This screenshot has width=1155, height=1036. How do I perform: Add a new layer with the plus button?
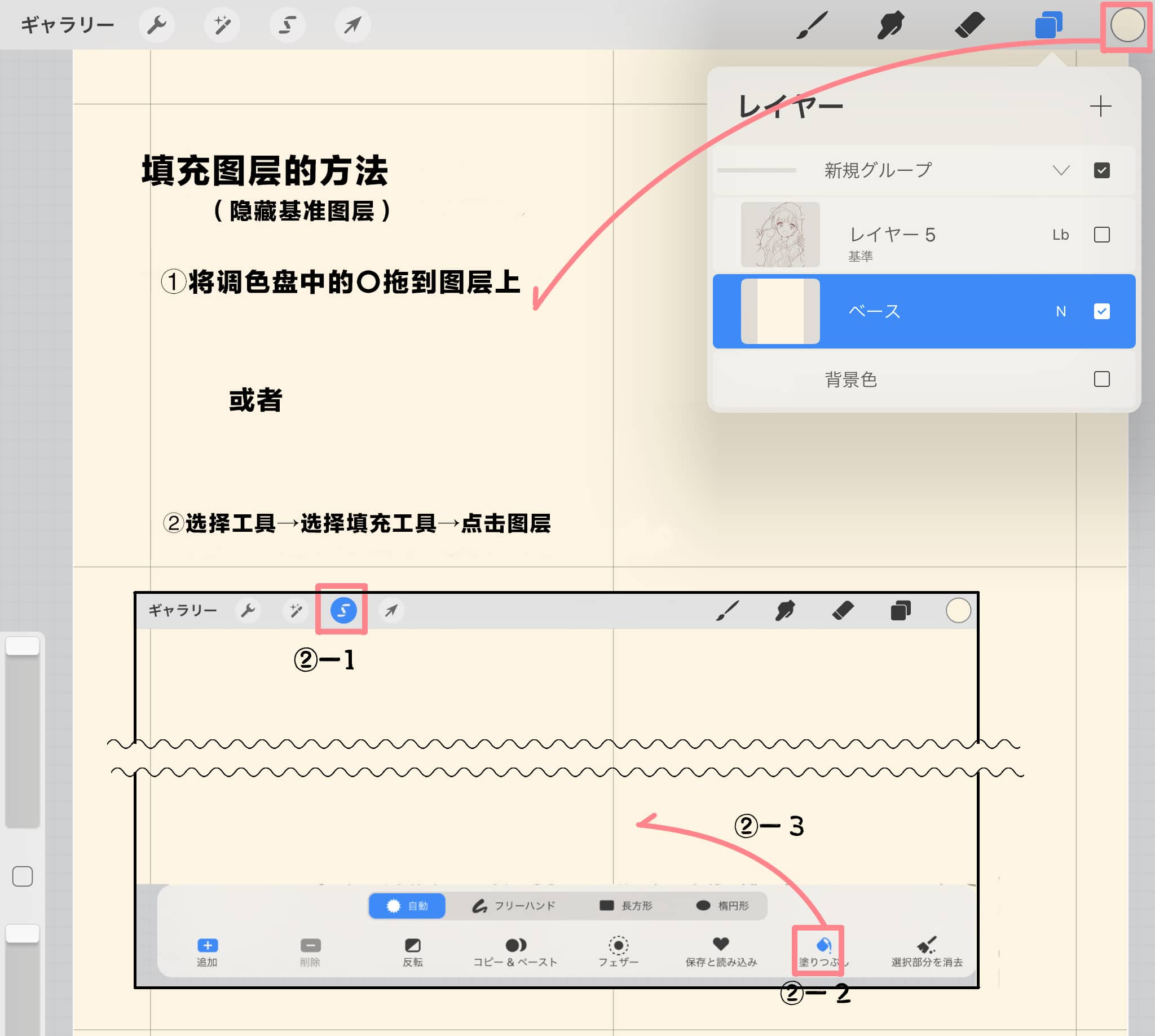coord(1100,107)
